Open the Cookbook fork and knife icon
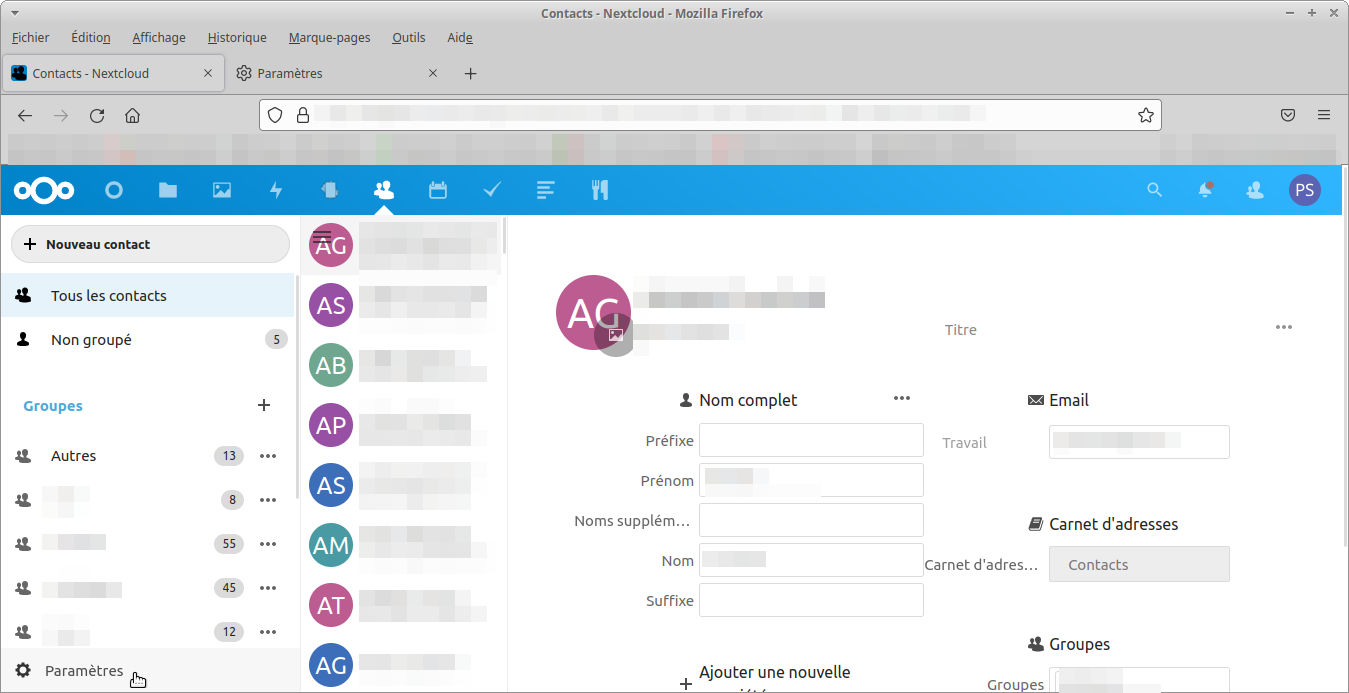Viewport: 1349px width, 693px height. 599,190
